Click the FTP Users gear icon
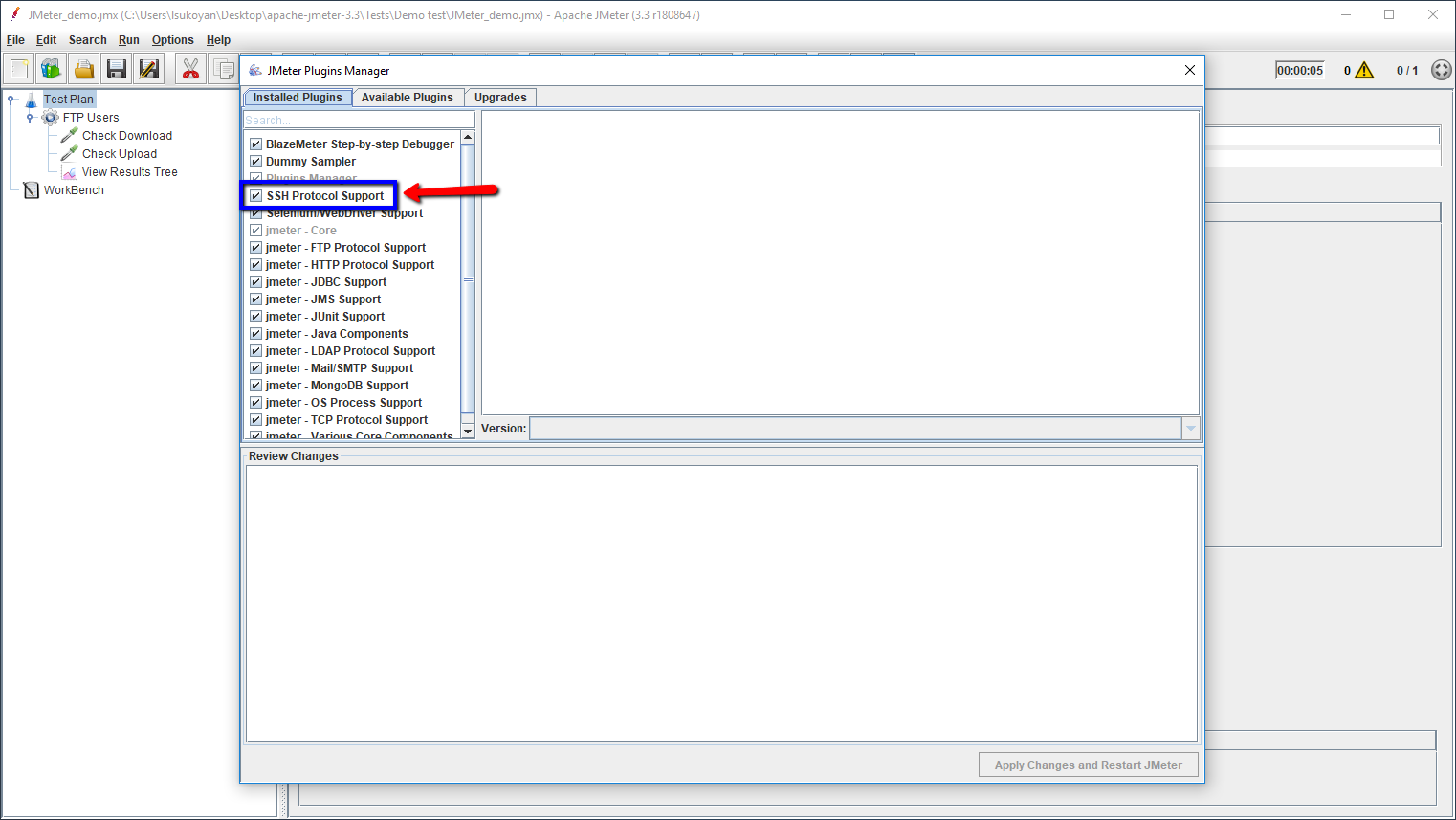 [x=51, y=118]
